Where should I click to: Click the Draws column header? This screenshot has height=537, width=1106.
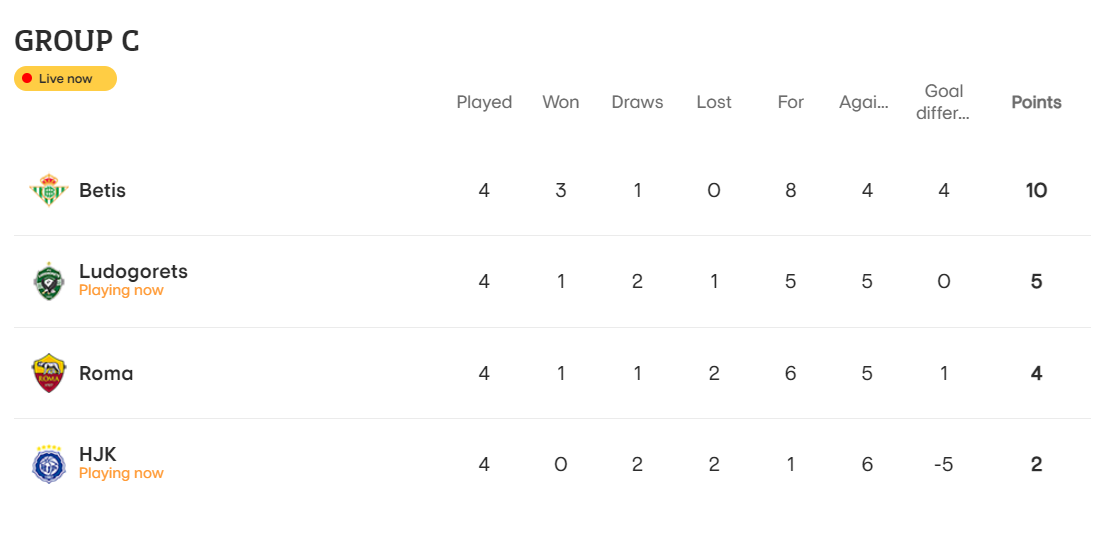click(637, 102)
